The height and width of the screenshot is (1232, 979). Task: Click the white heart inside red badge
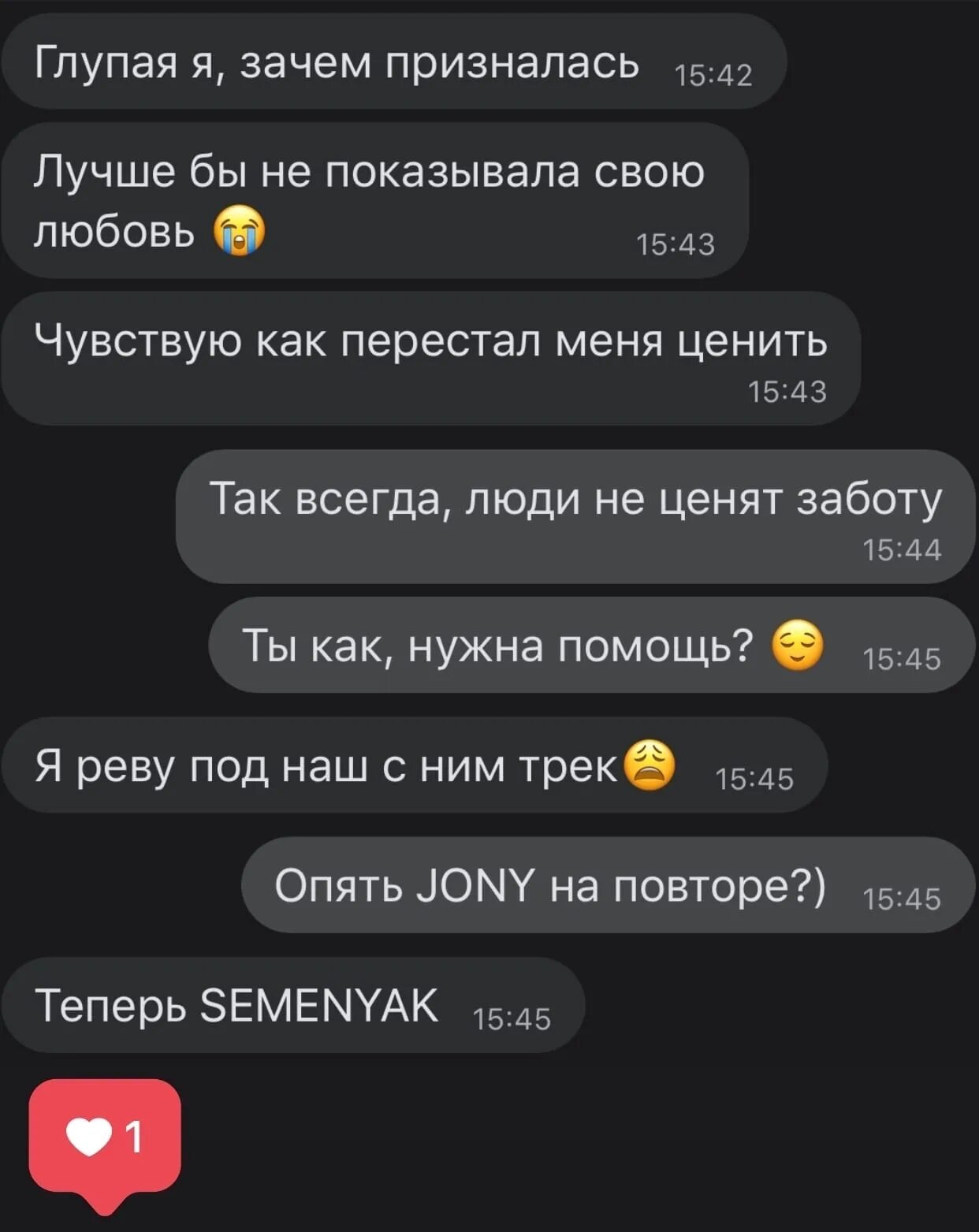pyautogui.click(x=88, y=1137)
